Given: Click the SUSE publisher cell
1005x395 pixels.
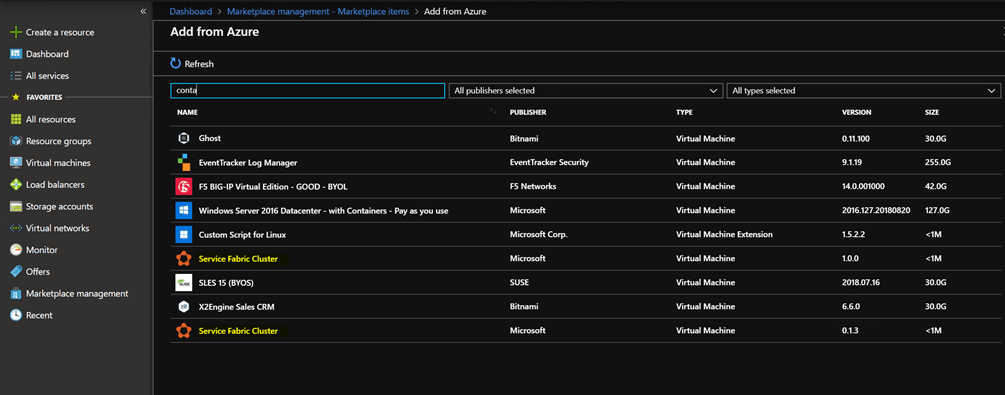Looking at the screenshot, I should (x=519, y=283).
